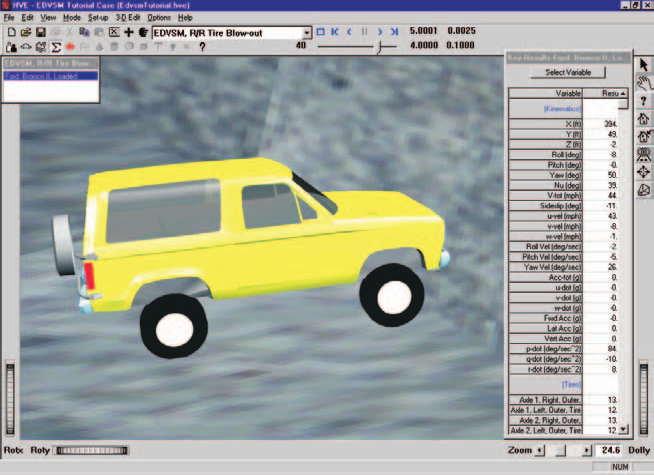654x475 pixels.
Task: Click the Zoom right stepper arrow
Action: pos(587,450)
